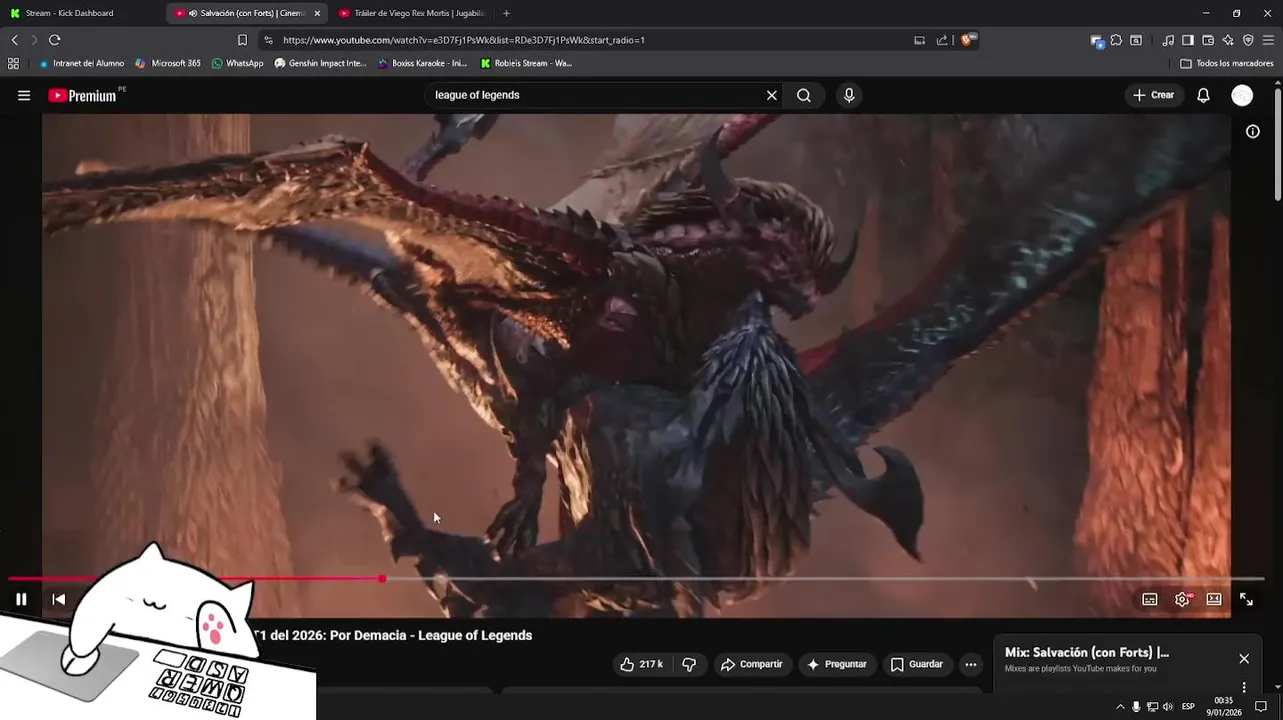Open the Microsoft 365 bookmark
1283x720 pixels.
click(x=168, y=63)
